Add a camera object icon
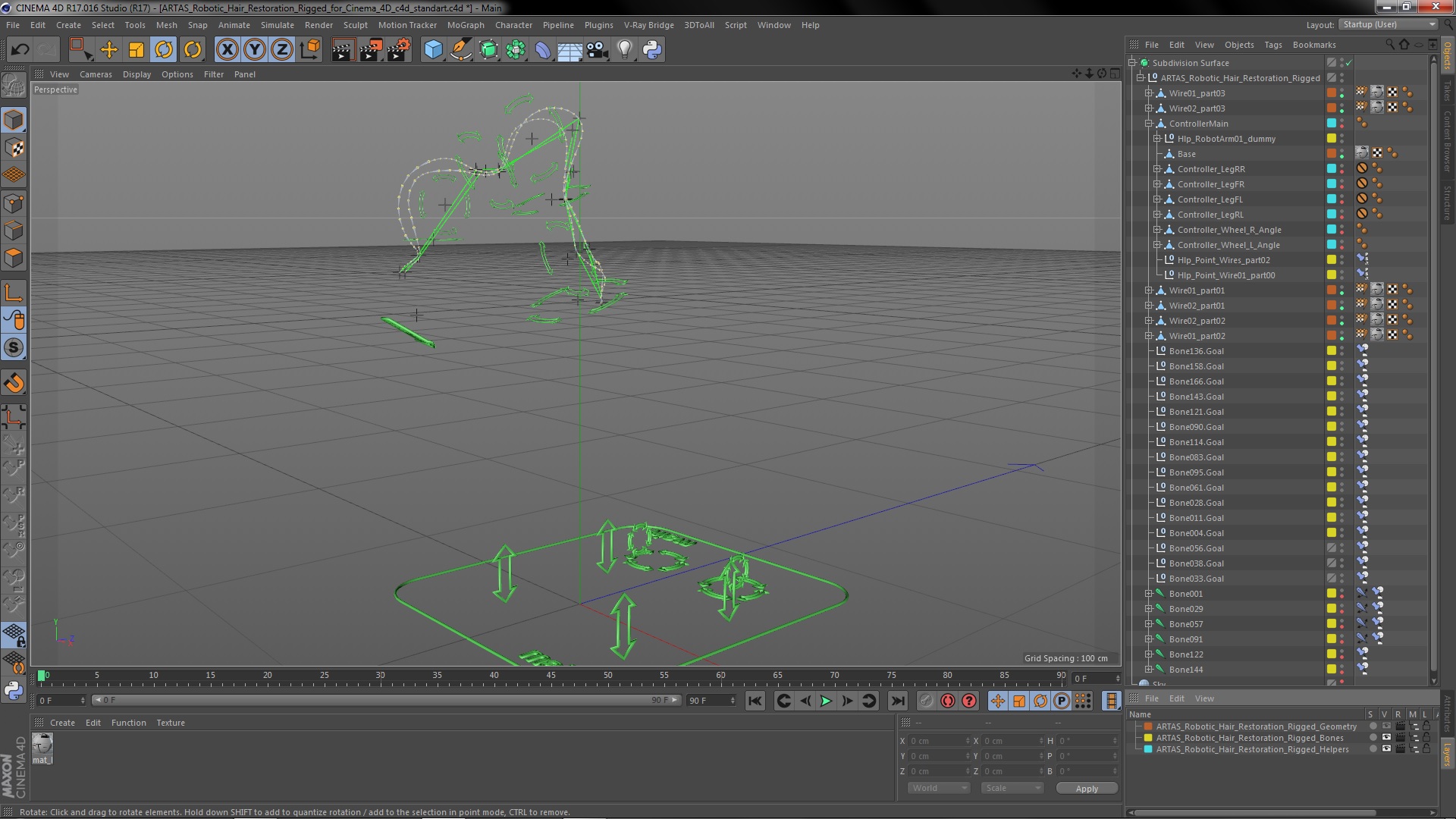The height and width of the screenshot is (819, 1456). (598, 50)
